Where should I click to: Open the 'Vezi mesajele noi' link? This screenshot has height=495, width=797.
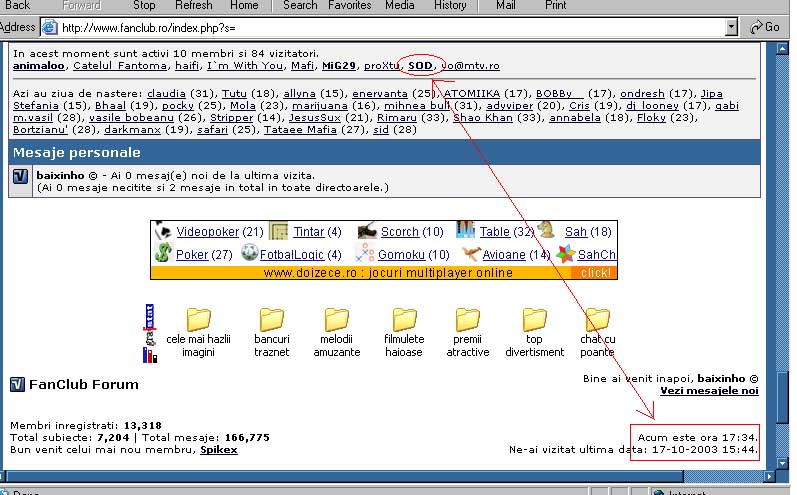click(709, 390)
